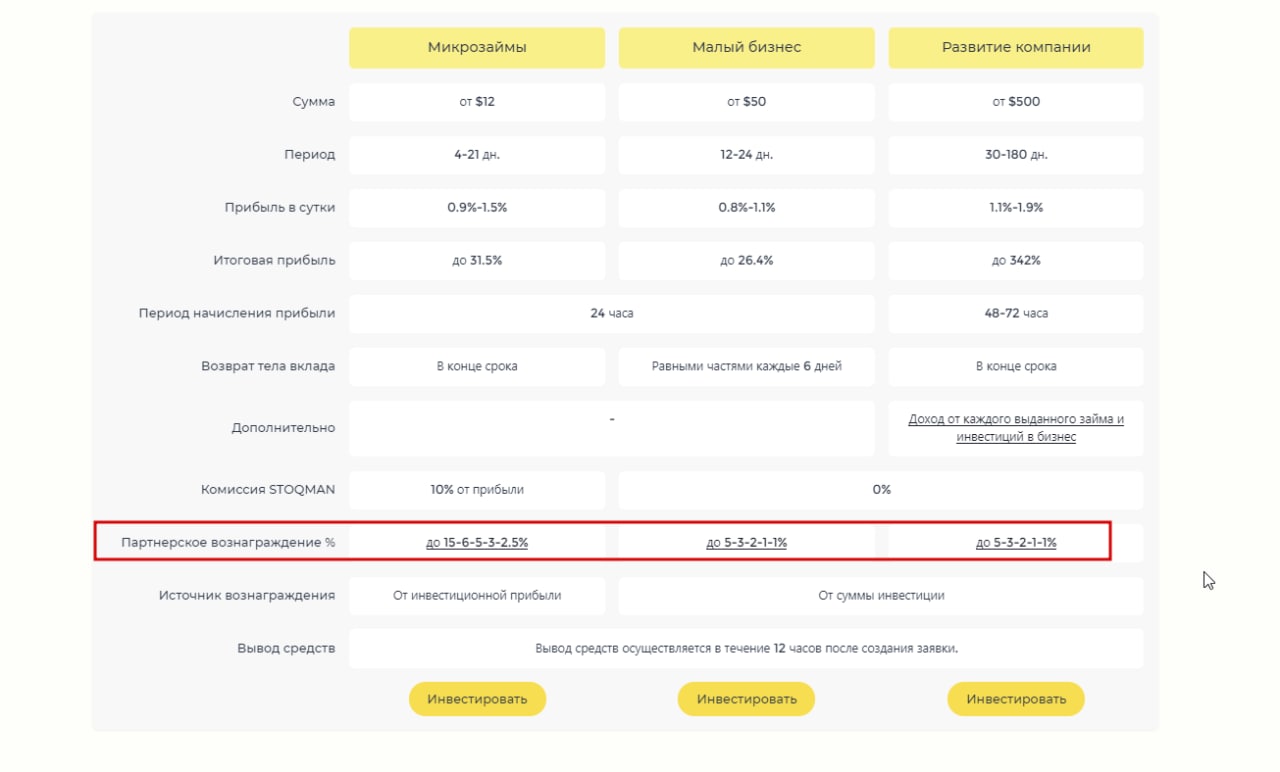Click the 'до 342%' total profit cell
1280x772 pixels.
[1016, 261]
